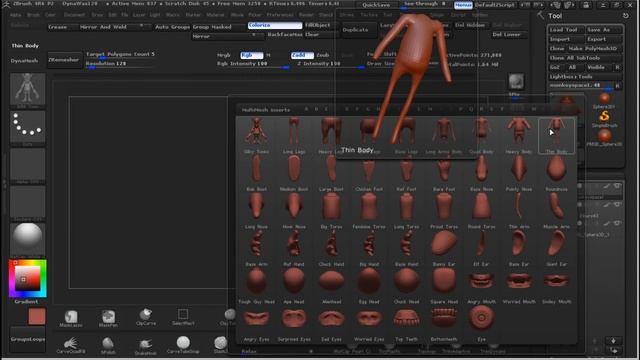Click the Del Hidden button
Image resolution: width=640 pixels, height=360 pixels.
tap(469, 25)
